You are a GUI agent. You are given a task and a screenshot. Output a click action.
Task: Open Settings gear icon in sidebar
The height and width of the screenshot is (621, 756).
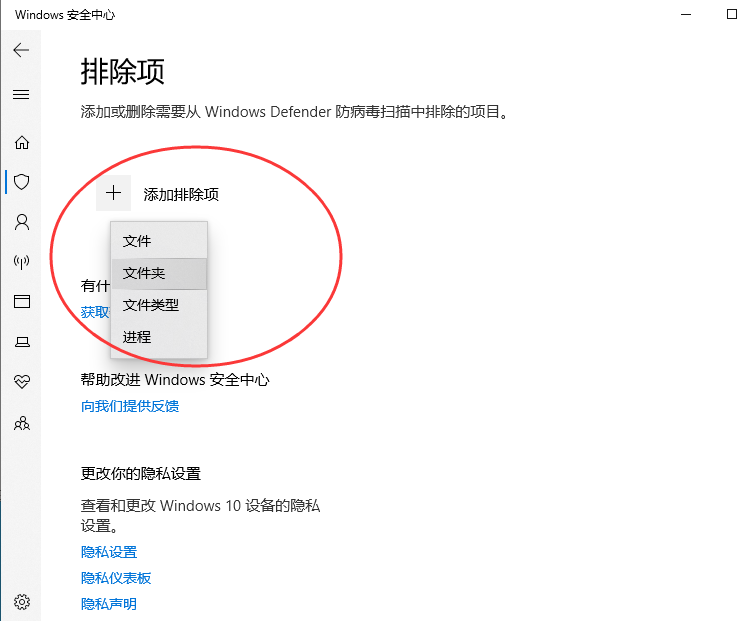pyautogui.click(x=22, y=602)
